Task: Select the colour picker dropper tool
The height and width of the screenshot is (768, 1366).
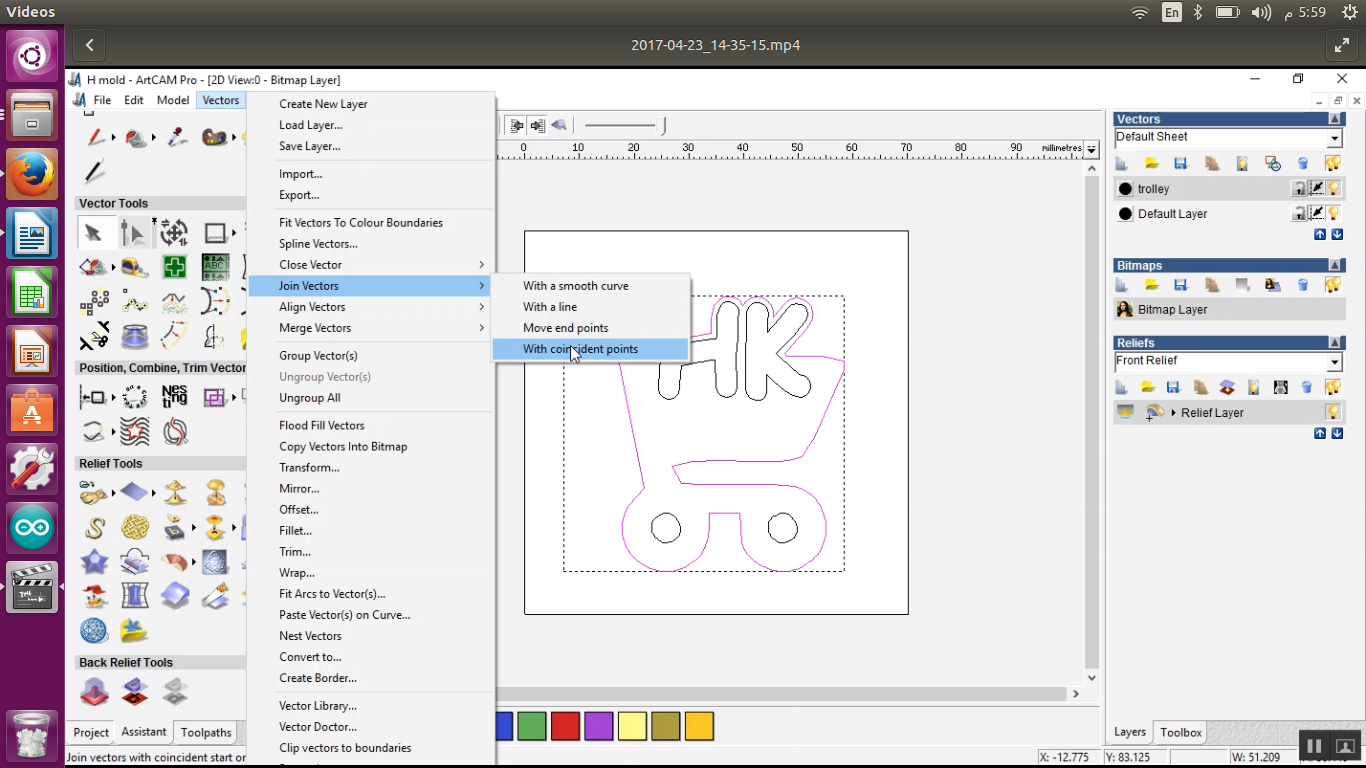Action: click(177, 137)
